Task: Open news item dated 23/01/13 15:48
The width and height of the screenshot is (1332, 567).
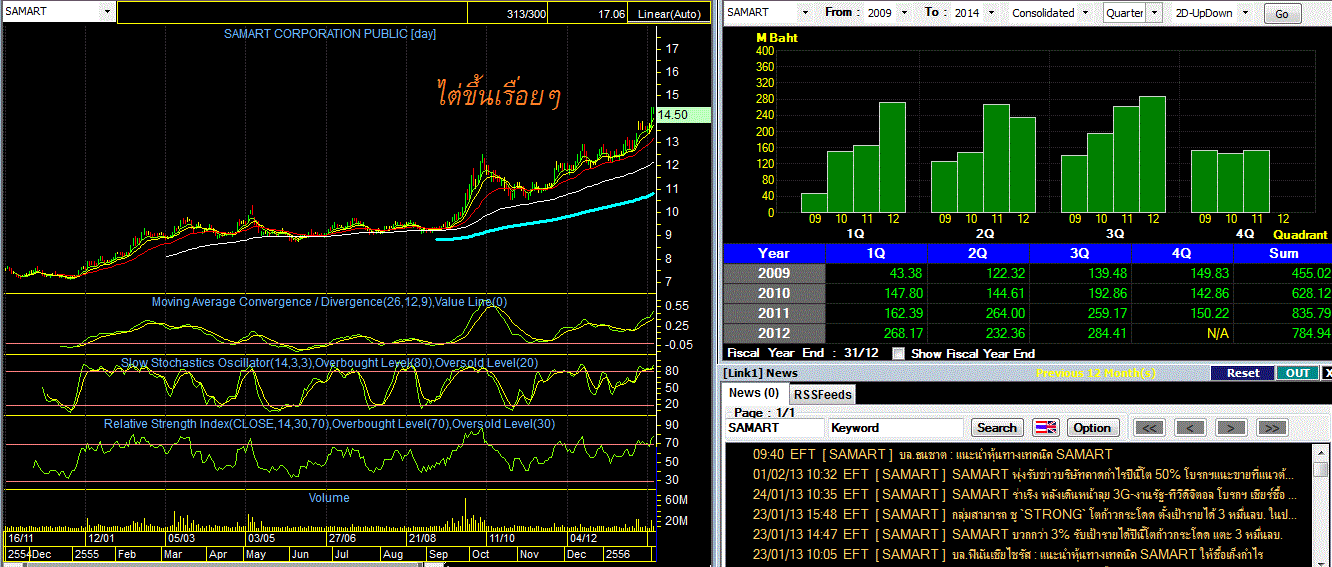Action: pos(1024,514)
